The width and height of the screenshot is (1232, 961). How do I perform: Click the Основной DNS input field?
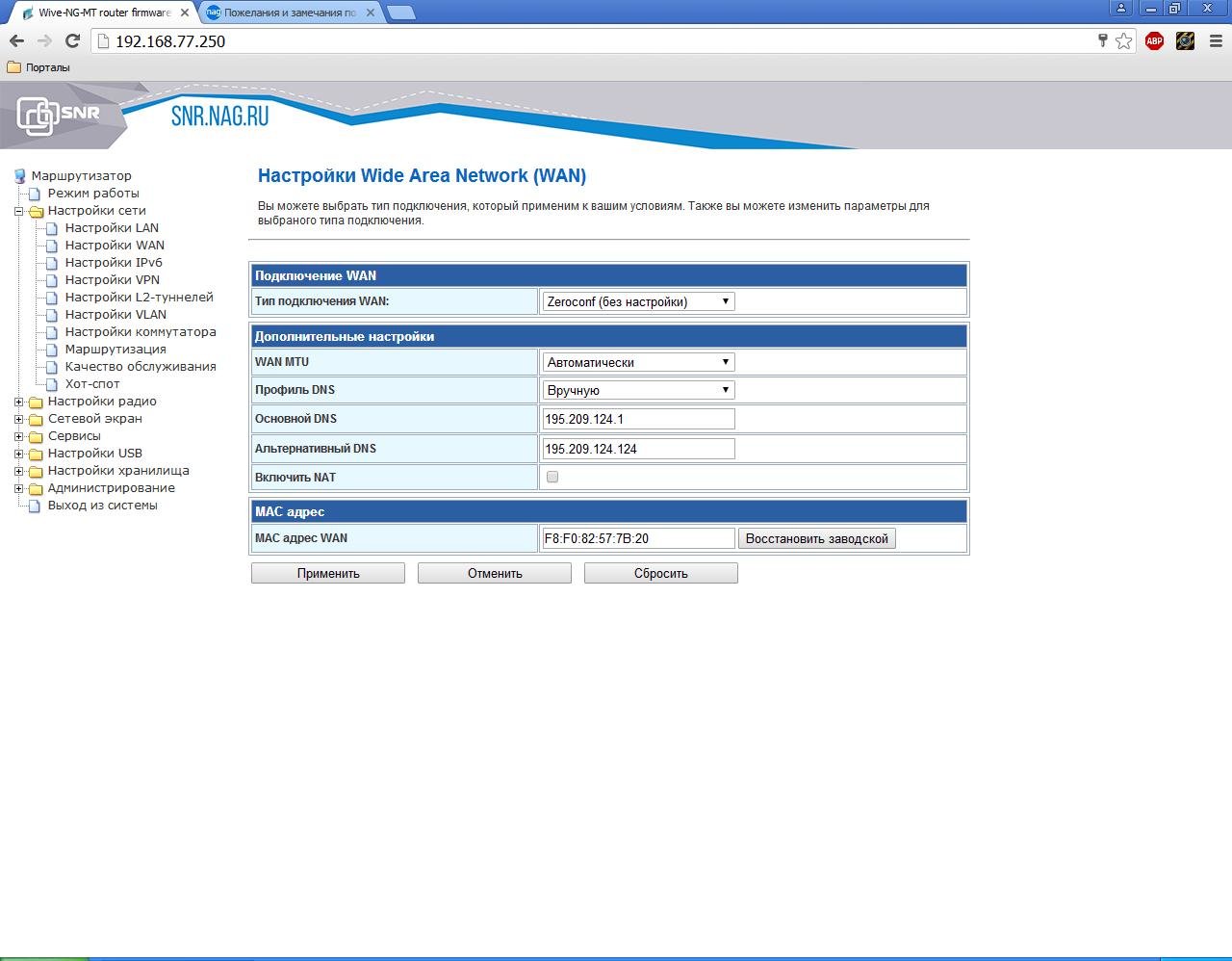[638, 419]
